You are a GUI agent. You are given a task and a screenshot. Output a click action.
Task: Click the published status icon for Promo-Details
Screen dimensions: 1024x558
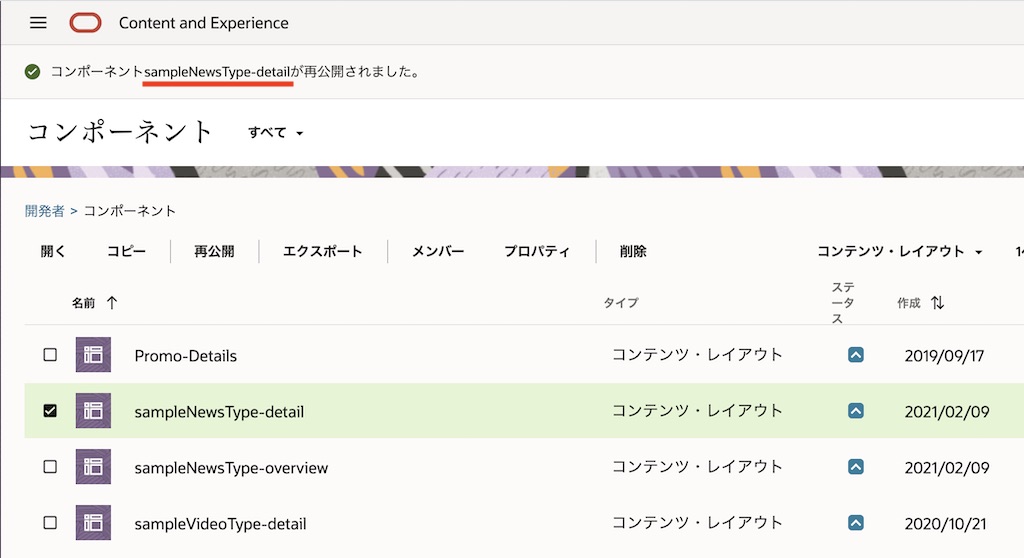[855, 355]
